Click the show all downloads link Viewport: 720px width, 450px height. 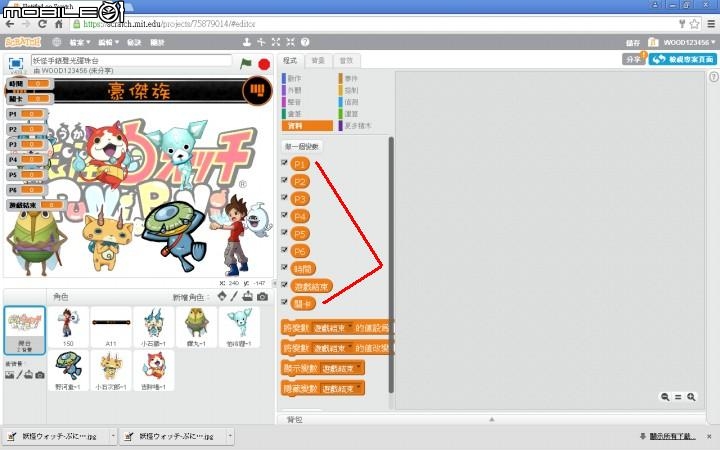672,436
